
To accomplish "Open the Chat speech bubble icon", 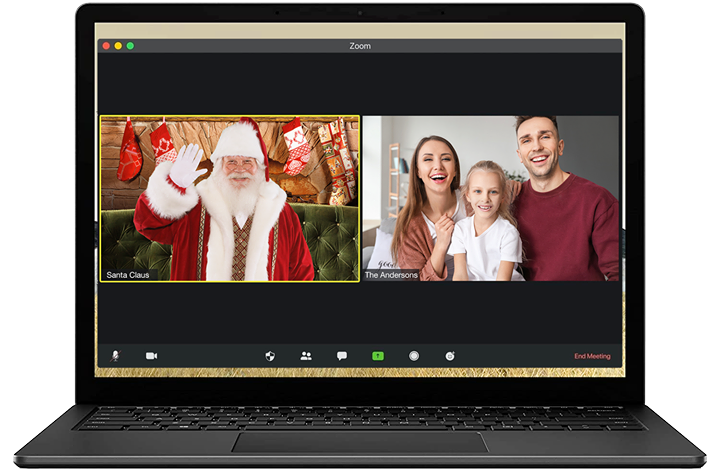I will pyautogui.click(x=342, y=356).
